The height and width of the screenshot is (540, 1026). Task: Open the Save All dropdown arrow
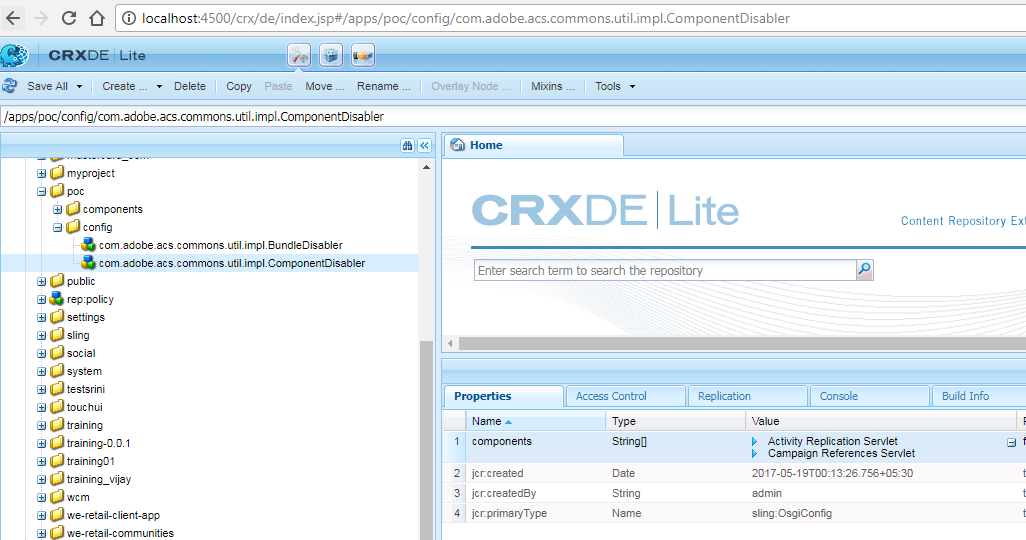point(79,86)
